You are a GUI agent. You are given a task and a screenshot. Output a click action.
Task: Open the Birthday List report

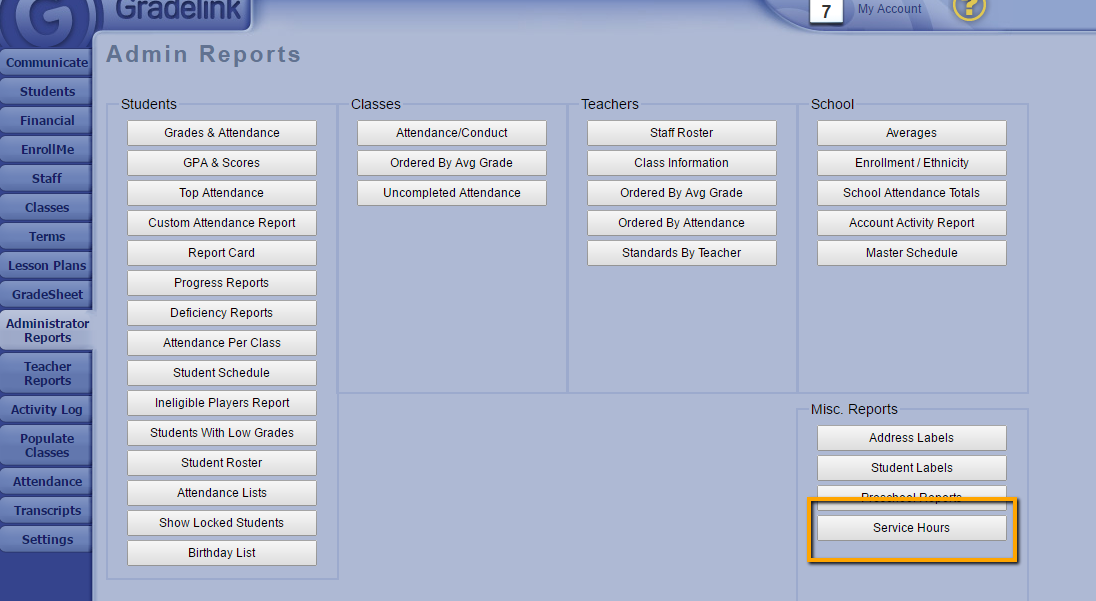tap(222, 553)
